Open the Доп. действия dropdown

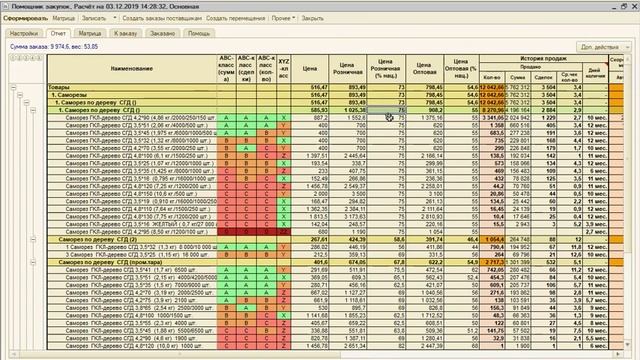(x=603, y=47)
